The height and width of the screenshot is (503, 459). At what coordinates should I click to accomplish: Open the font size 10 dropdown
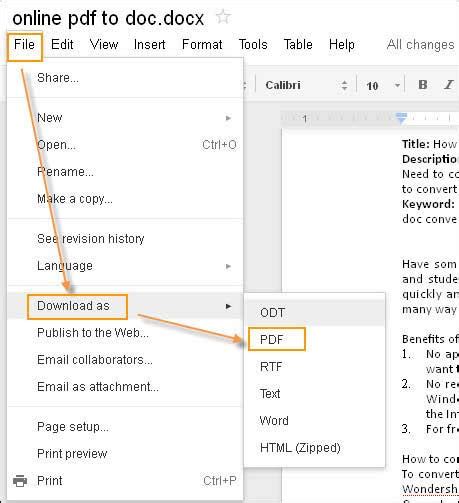[x=383, y=86]
